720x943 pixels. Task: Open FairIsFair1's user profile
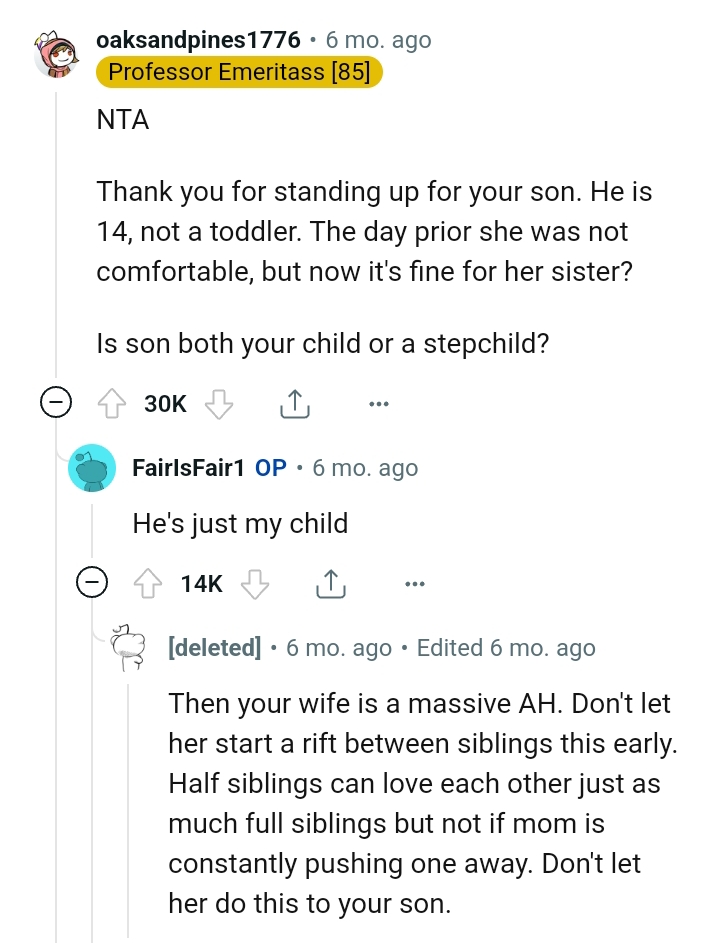point(188,468)
